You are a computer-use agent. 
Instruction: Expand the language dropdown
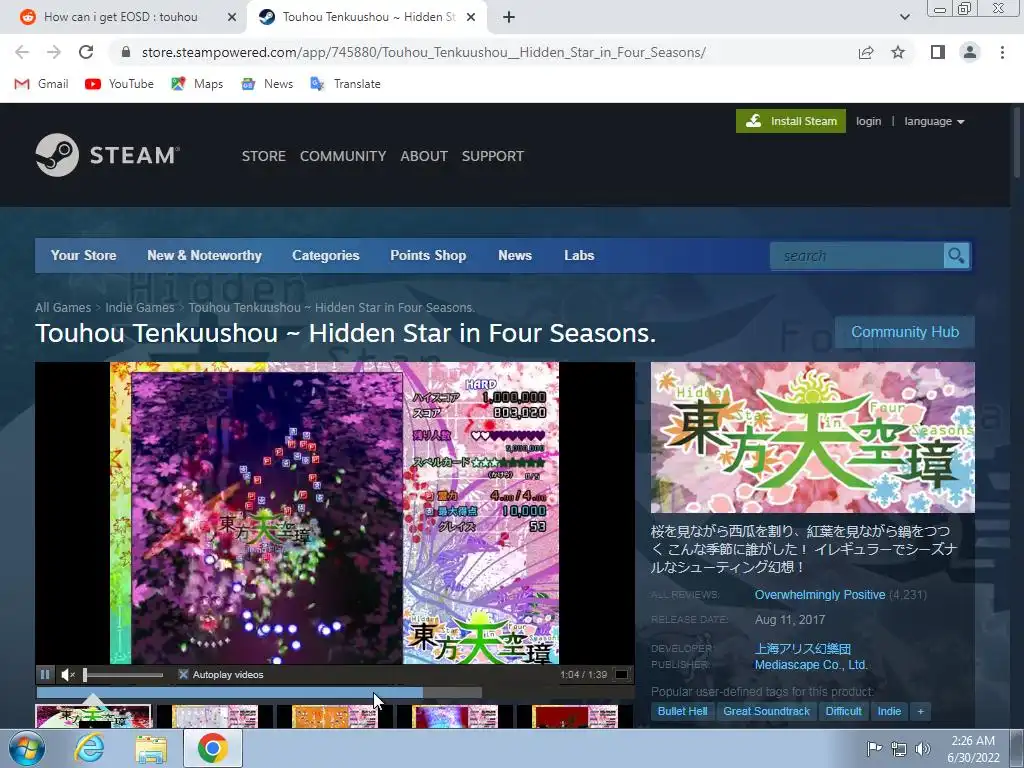[x=934, y=121]
